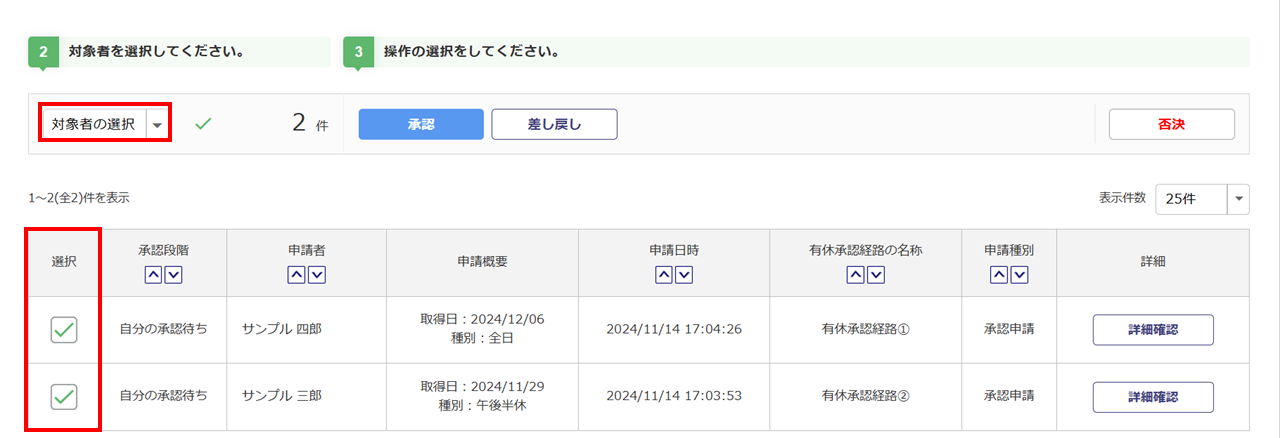
Task: Open 詳細確認 for サンプル 四郎
Action: (x=1152, y=329)
